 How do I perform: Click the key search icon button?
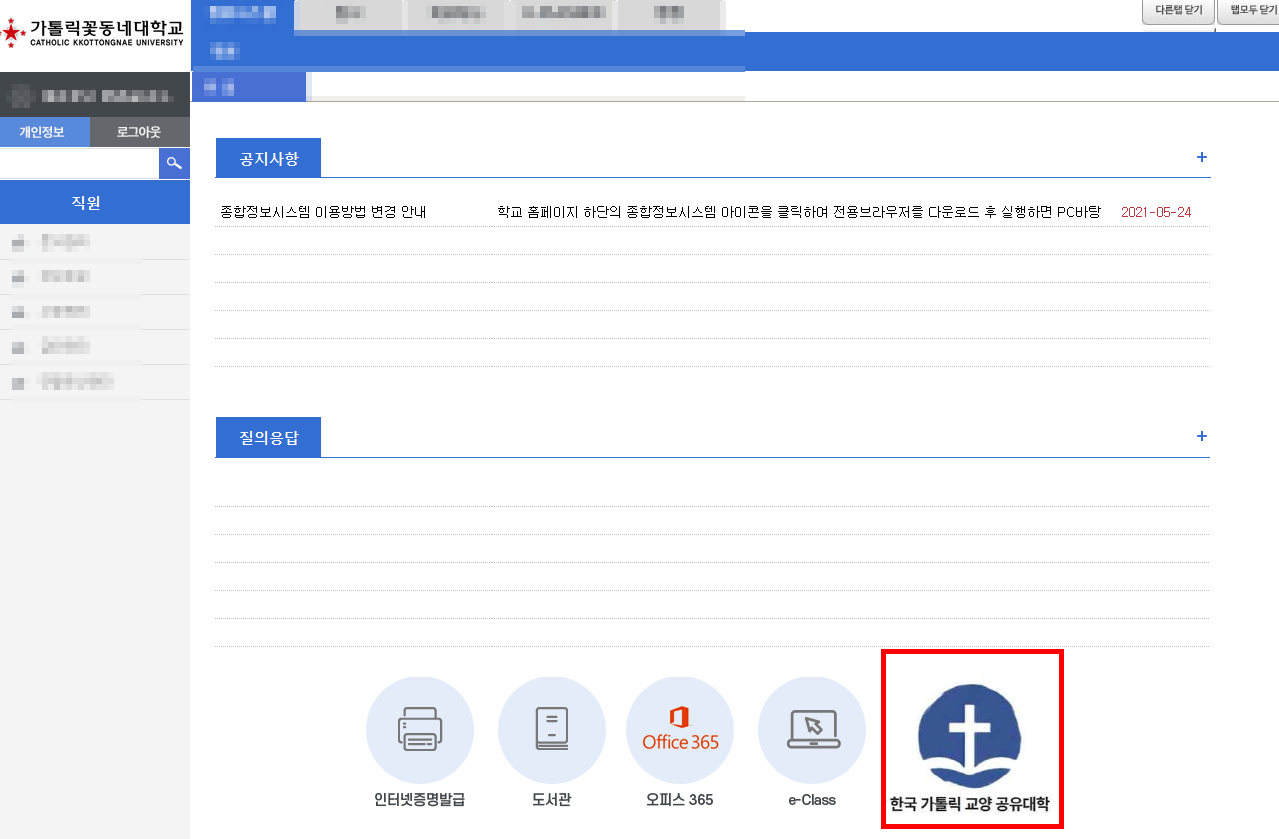click(x=174, y=163)
